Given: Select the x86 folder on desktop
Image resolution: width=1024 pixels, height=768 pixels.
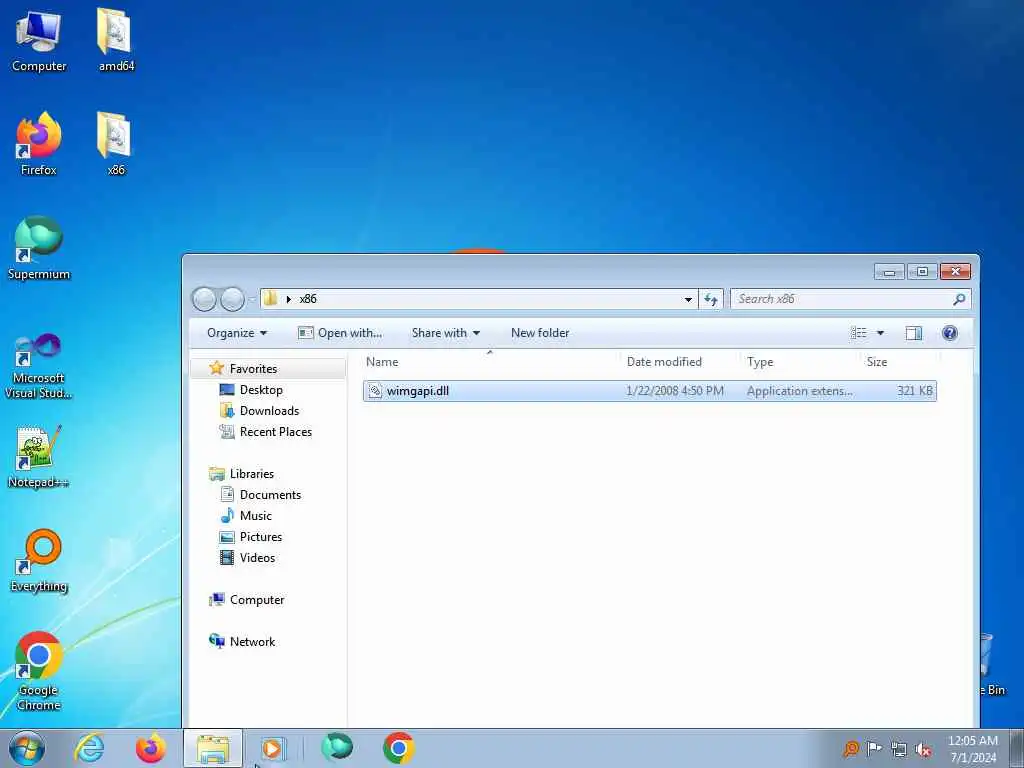Looking at the screenshot, I should tap(116, 144).
